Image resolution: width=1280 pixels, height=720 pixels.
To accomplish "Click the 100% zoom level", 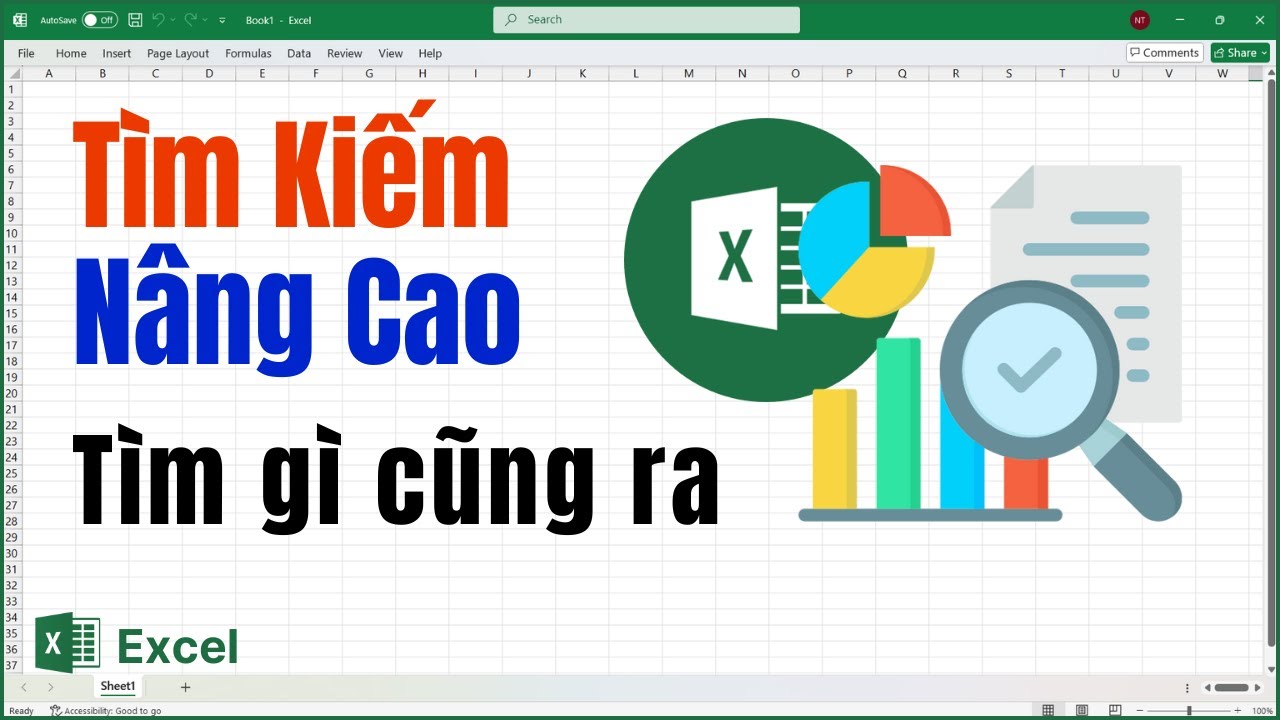I will 1262,711.
